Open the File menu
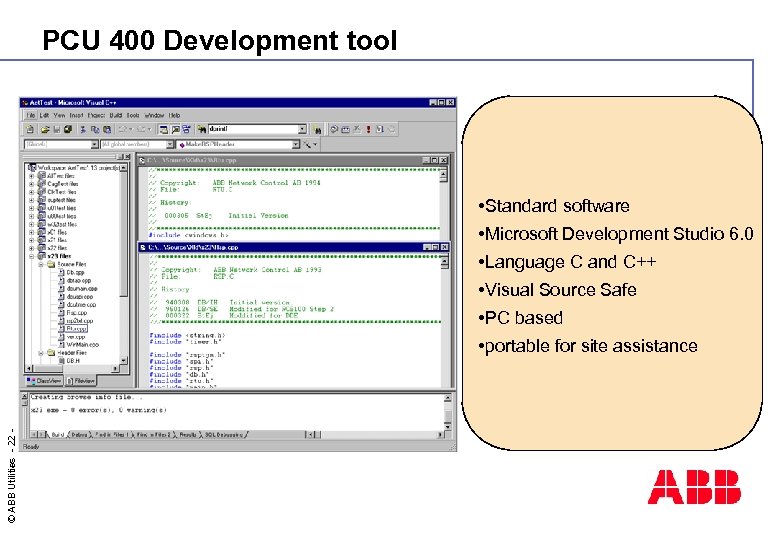This screenshot has height=540, width=780. (31, 115)
